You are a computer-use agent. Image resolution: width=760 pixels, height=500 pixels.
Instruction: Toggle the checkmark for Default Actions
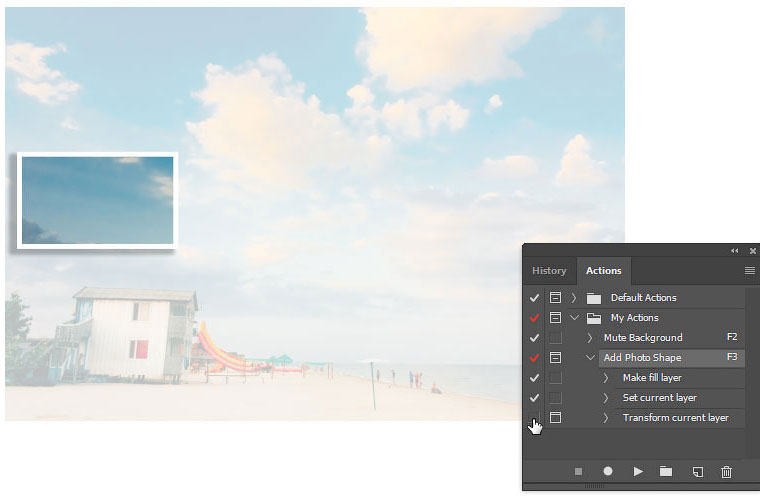tap(534, 298)
